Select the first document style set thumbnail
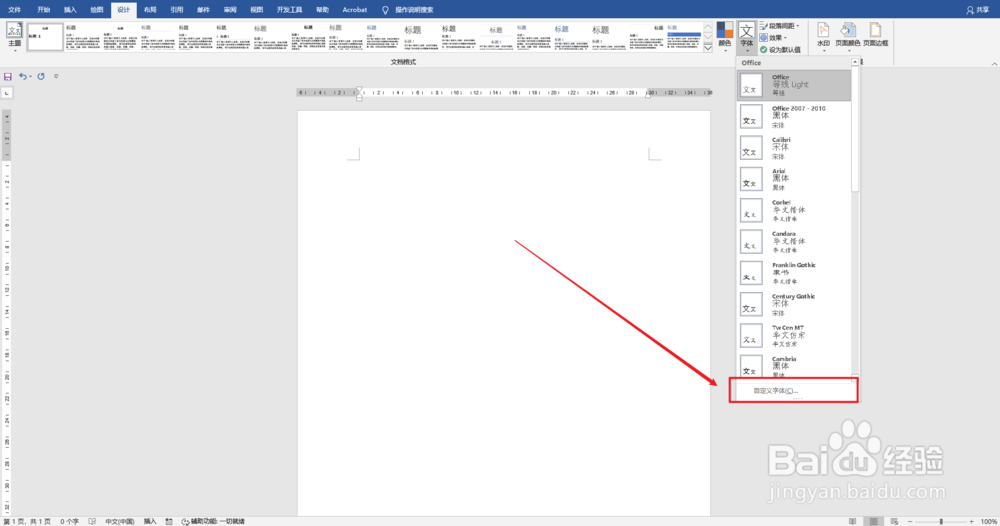This screenshot has height=526, width=1000. tap(45, 37)
